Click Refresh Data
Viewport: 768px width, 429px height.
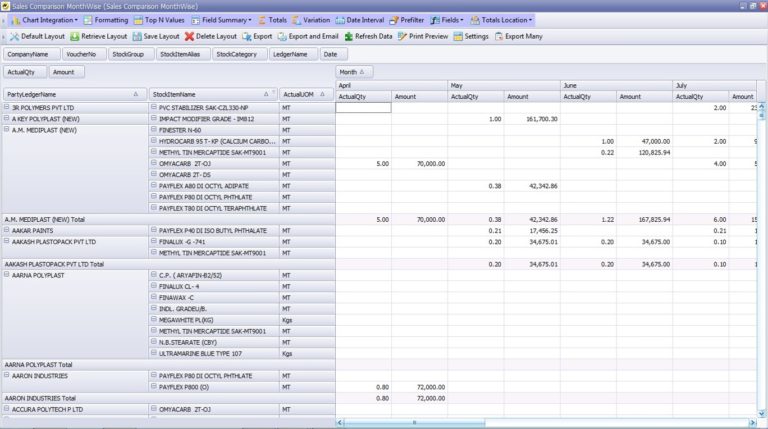[x=368, y=36]
